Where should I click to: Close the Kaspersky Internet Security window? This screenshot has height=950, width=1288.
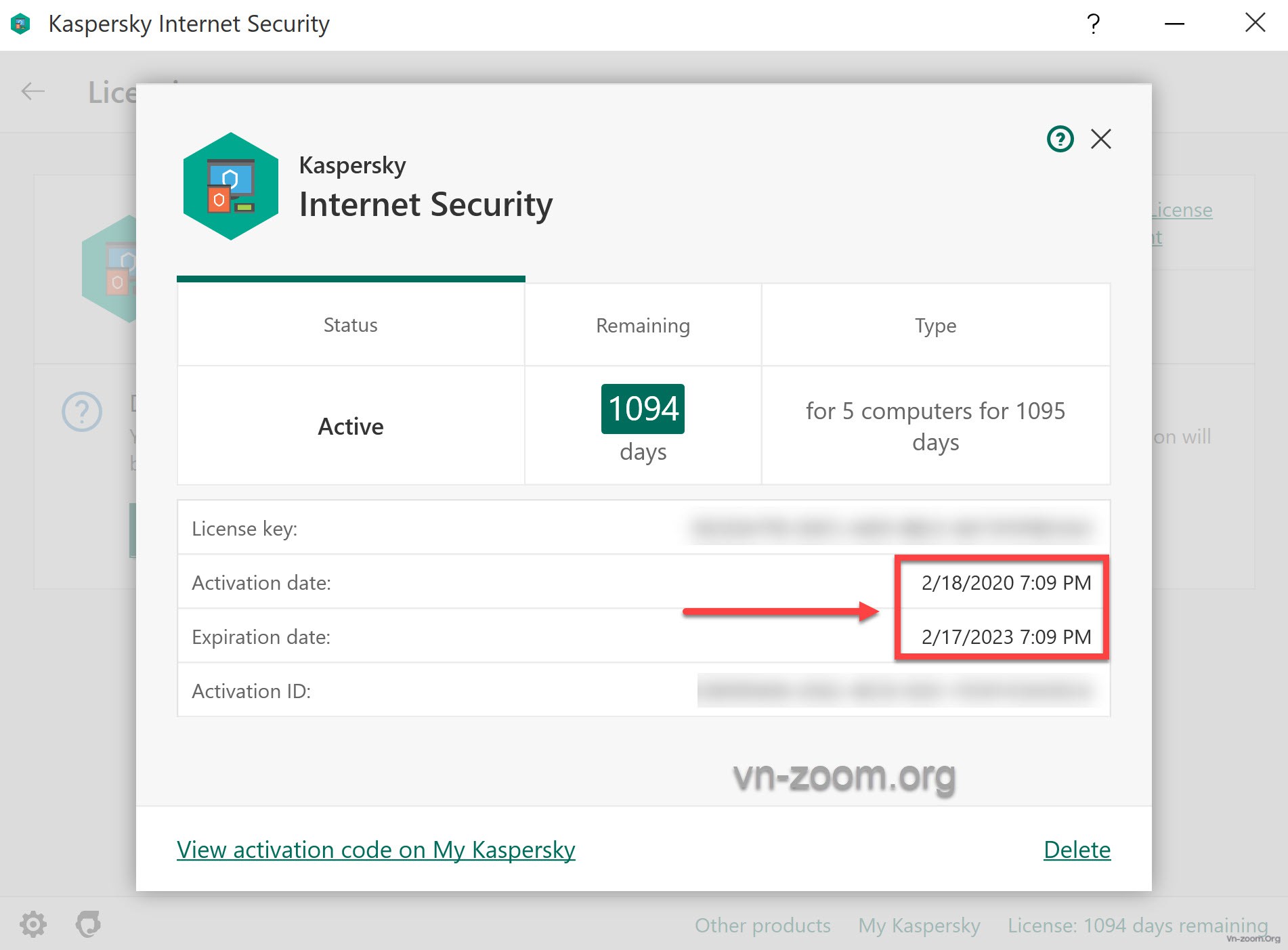tap(1255, 23)
